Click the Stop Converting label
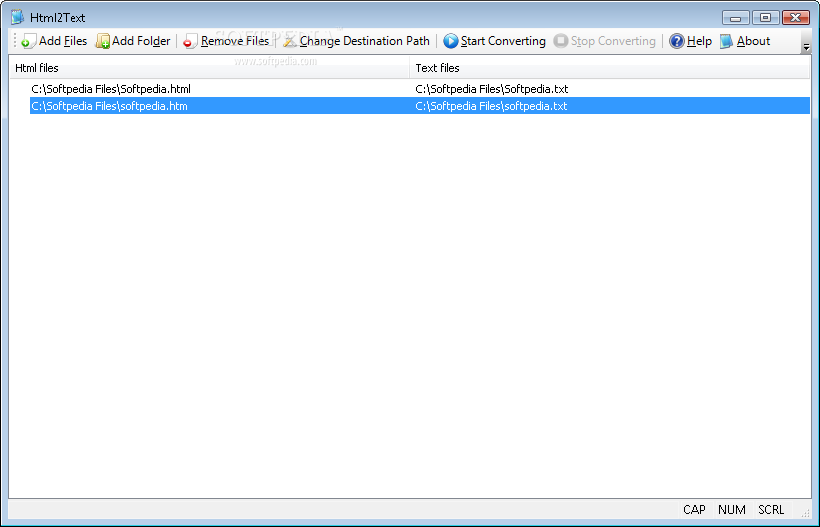This screenshot has height=527, width=820. [x=613, y=41]
